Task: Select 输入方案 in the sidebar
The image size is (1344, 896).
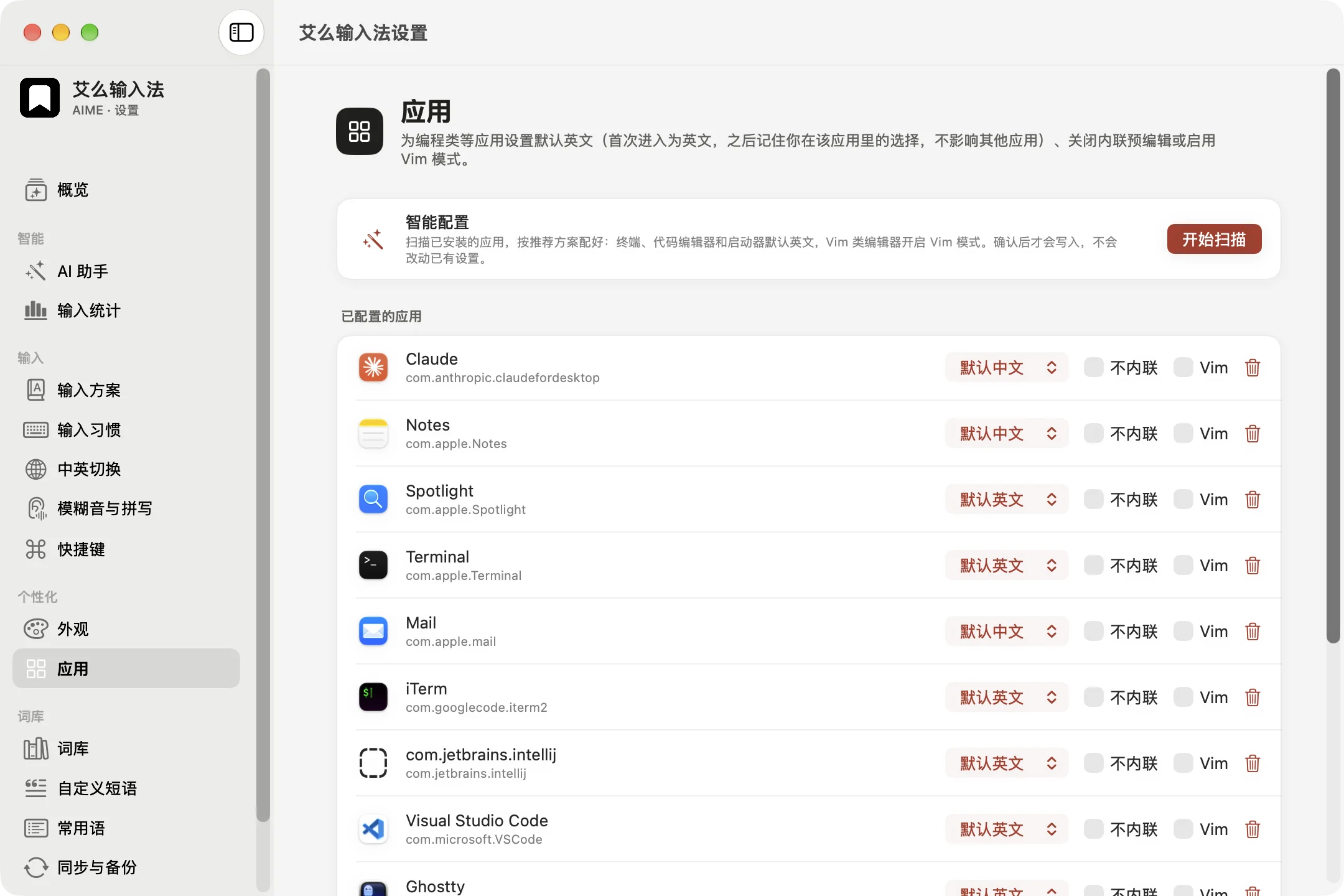Action: pos(126,390)
